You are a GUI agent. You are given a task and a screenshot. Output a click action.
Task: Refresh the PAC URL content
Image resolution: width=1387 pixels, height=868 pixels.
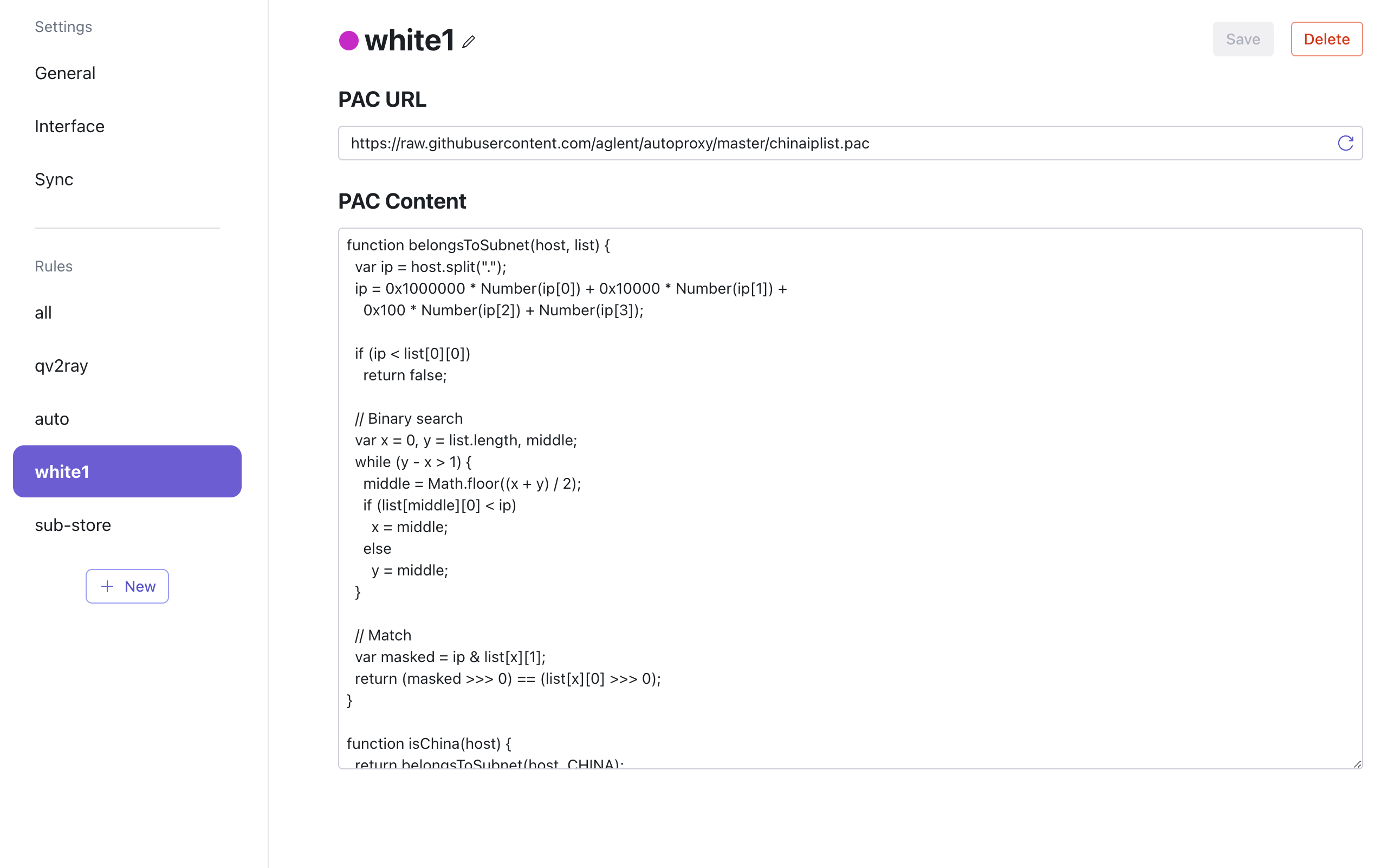pyautogui.click(x=1346, y=143)
